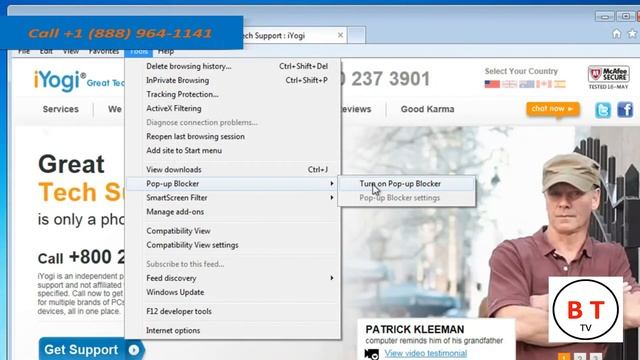Toggle Compatibility View
This screenshot has width=640, height=360.
[x=233, y=231]
